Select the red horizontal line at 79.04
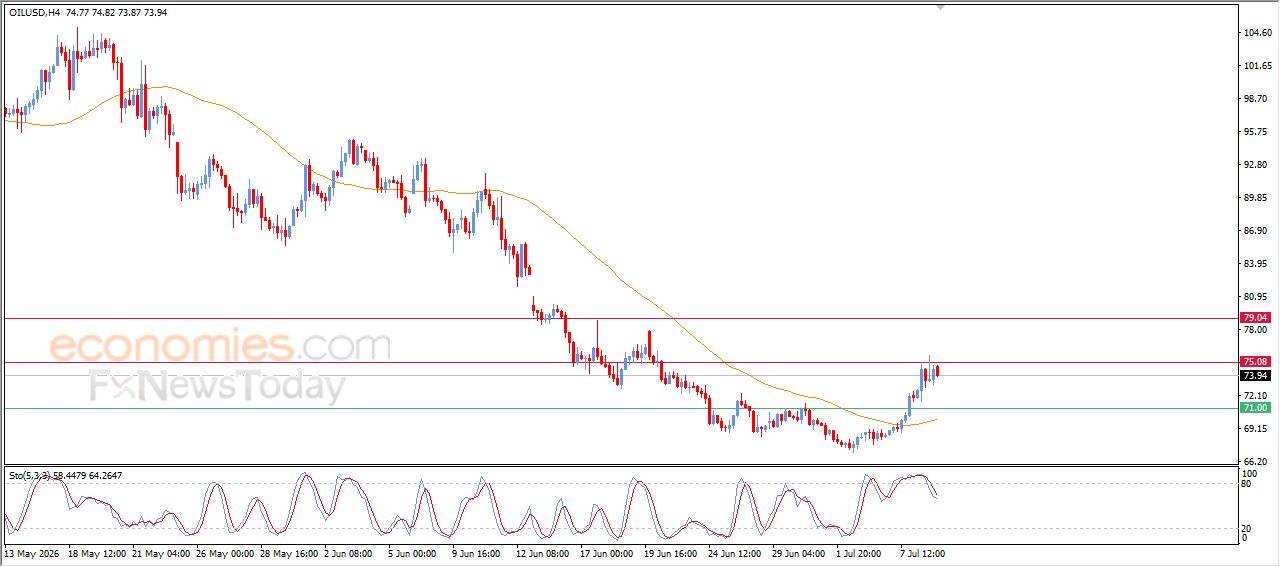Screen dimensions: 1280x567 tap(620, 318)
